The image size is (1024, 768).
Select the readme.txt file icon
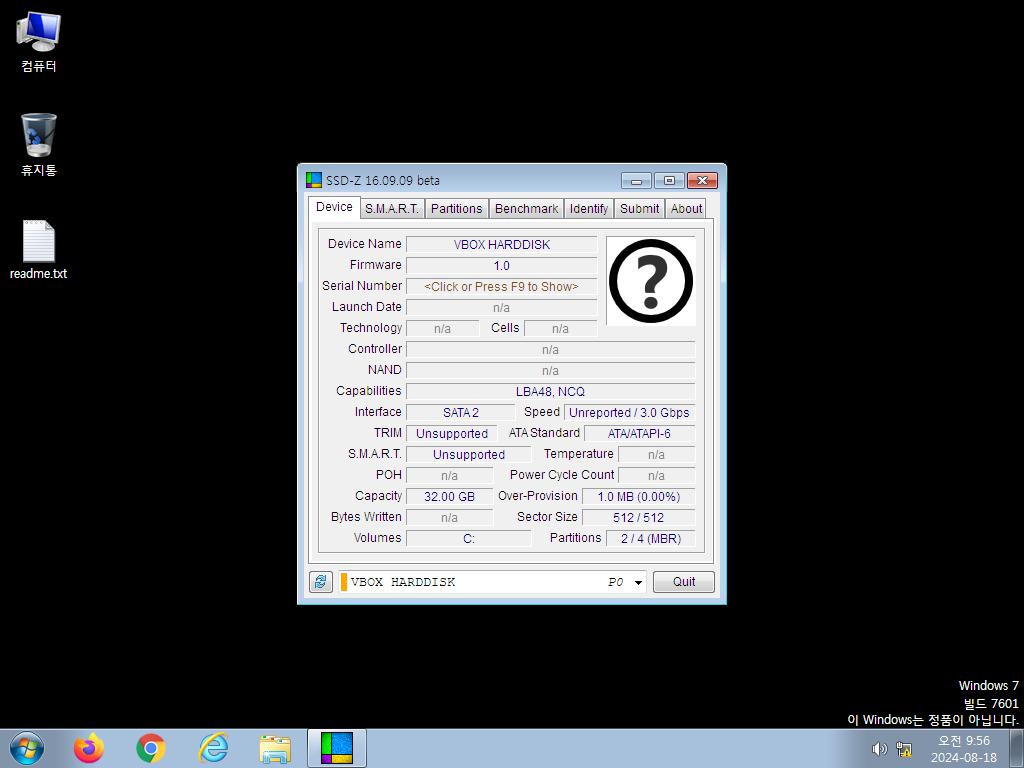(39, 249)
